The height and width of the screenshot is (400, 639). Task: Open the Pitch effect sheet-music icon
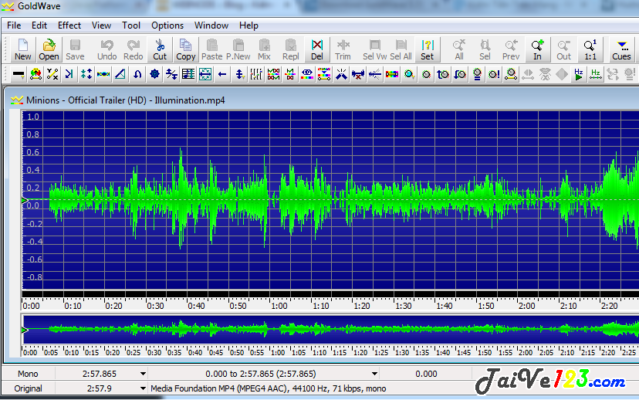click(188, 74)
